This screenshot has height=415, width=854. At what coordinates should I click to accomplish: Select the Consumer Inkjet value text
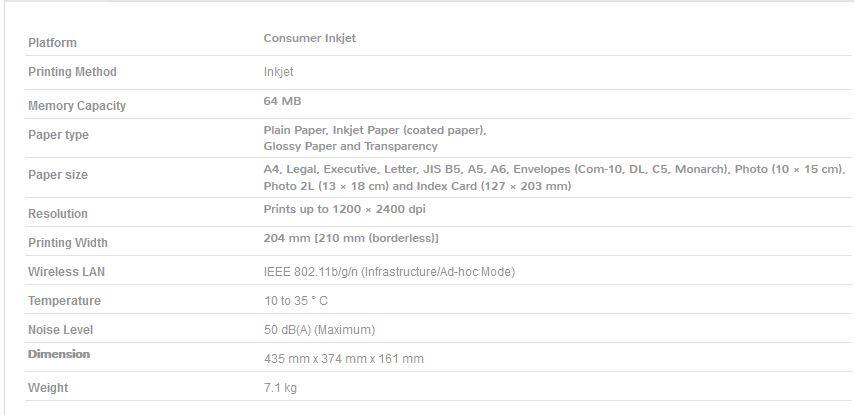(309, 38)
